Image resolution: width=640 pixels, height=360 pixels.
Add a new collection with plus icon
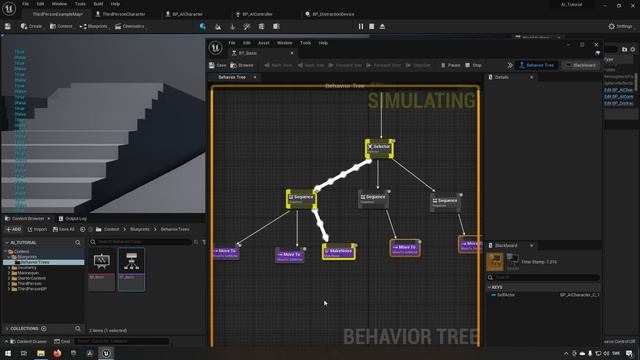(x=44, y=329)
